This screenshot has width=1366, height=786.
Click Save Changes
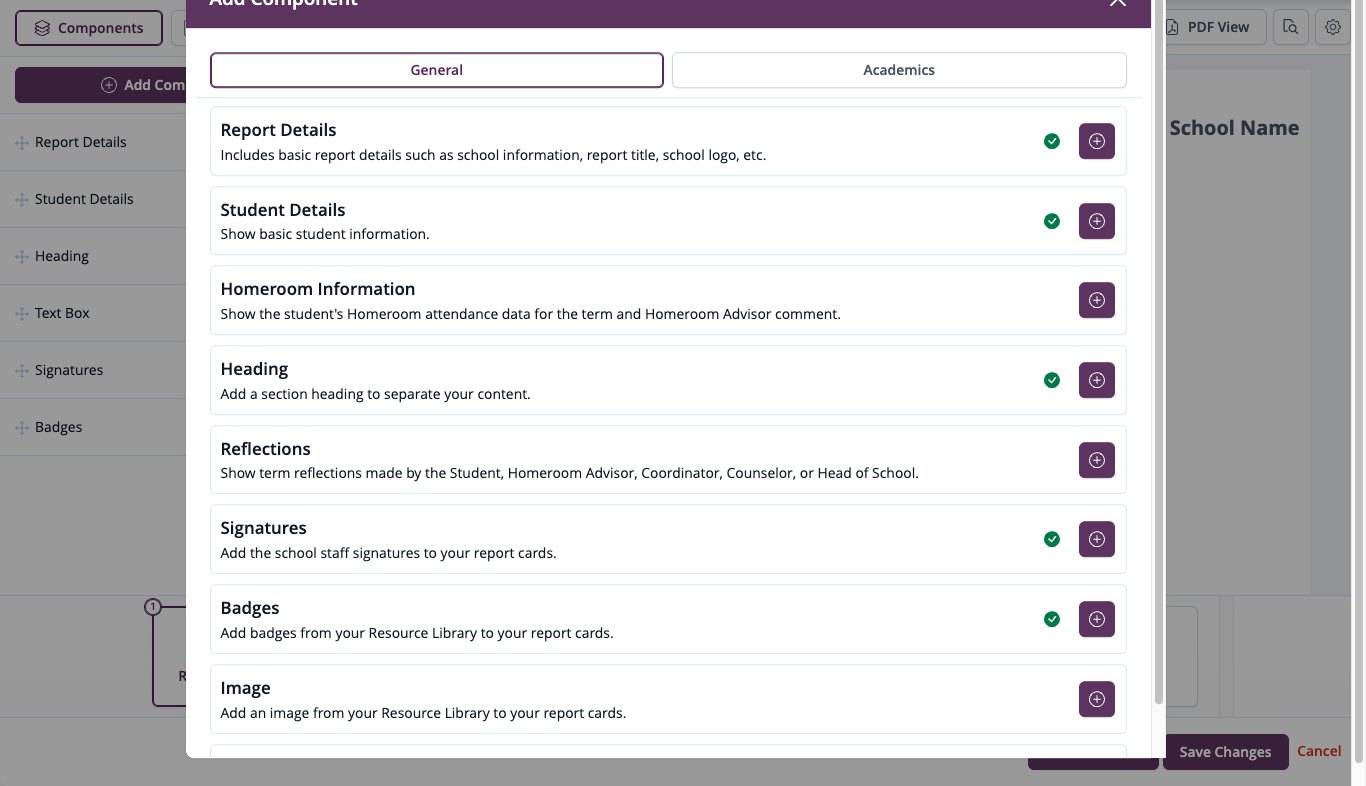pyautogui.click(x=1225, y=752)
